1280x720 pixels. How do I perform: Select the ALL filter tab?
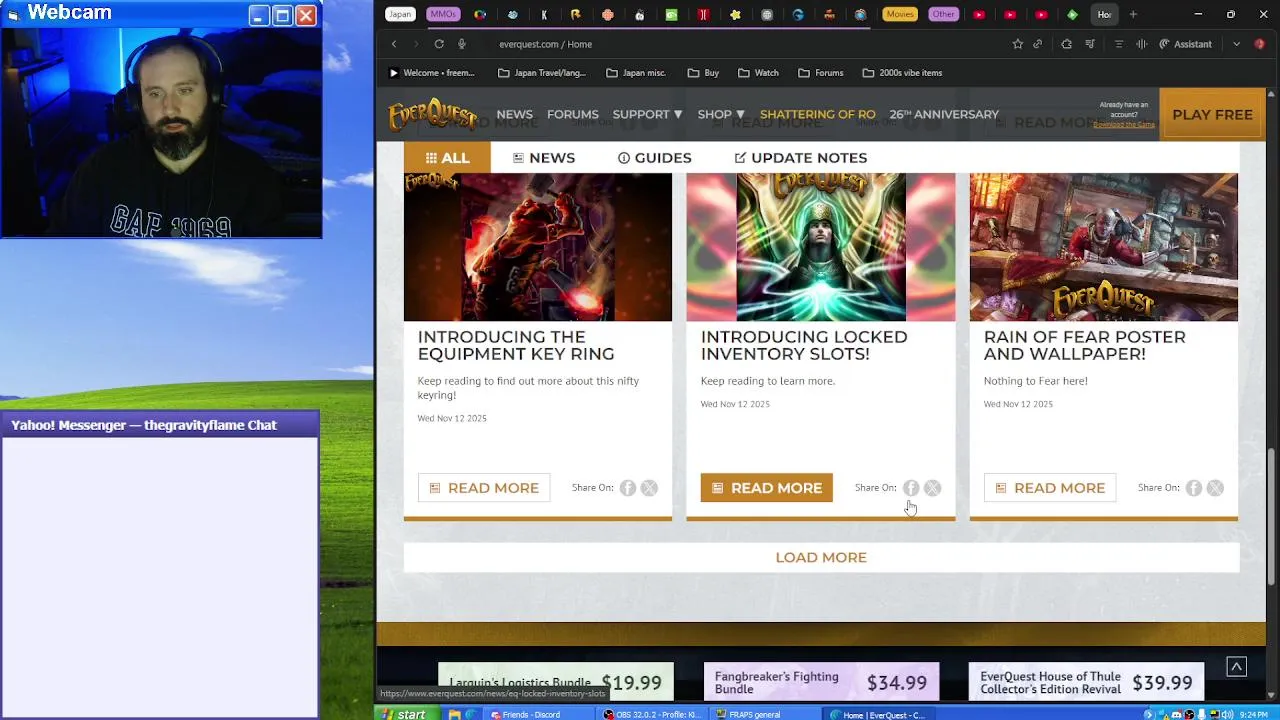pos(447,158)
